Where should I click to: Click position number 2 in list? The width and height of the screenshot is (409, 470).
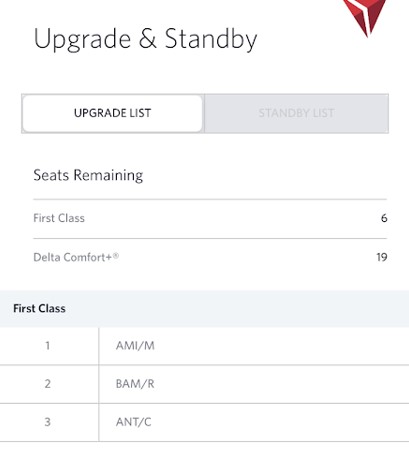48,384
